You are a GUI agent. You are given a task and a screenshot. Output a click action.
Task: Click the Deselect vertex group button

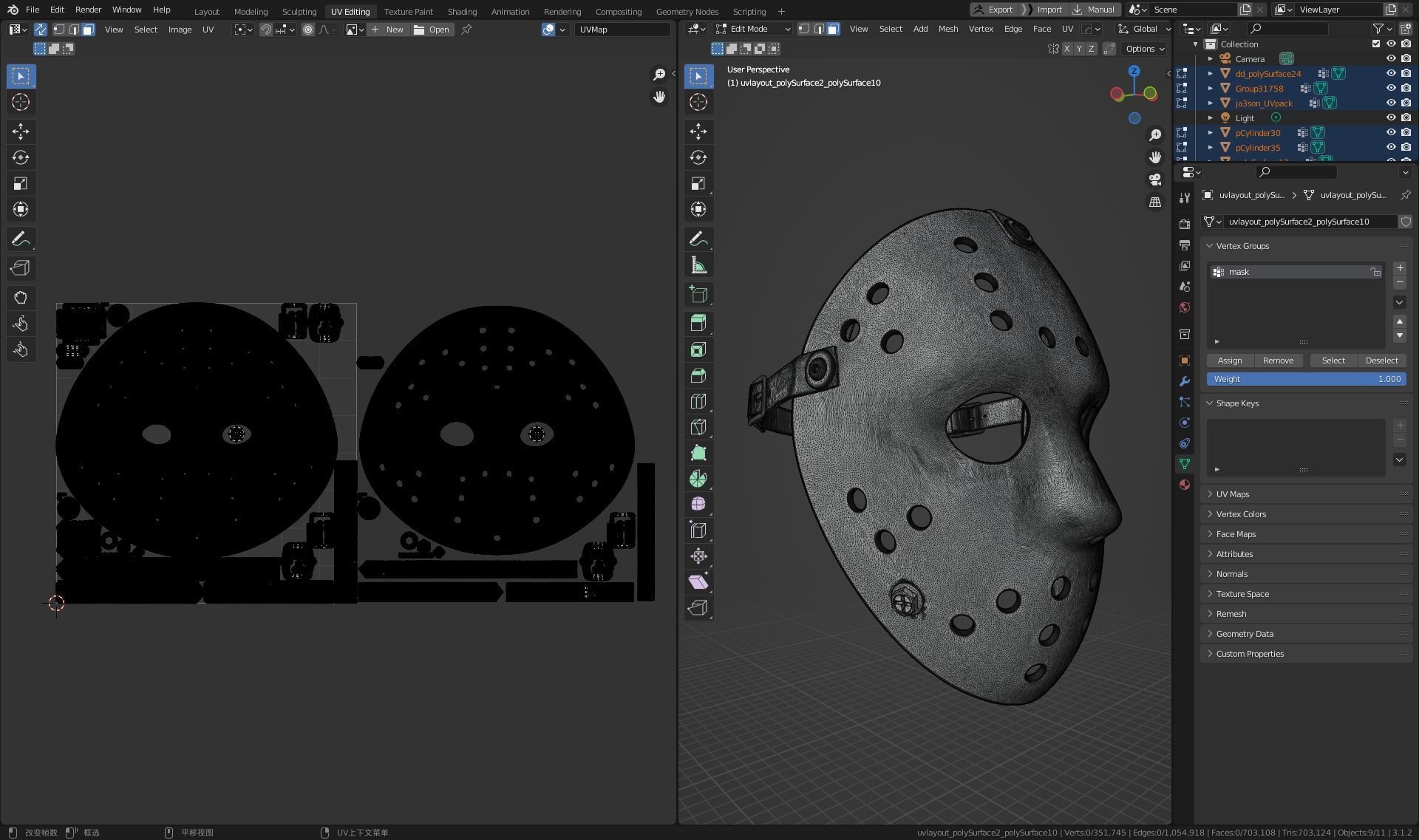1381,361
